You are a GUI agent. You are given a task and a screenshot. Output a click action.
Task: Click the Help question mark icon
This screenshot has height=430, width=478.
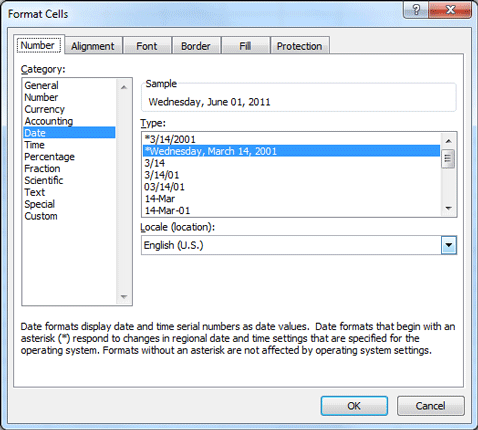click(x=416, y=10)
